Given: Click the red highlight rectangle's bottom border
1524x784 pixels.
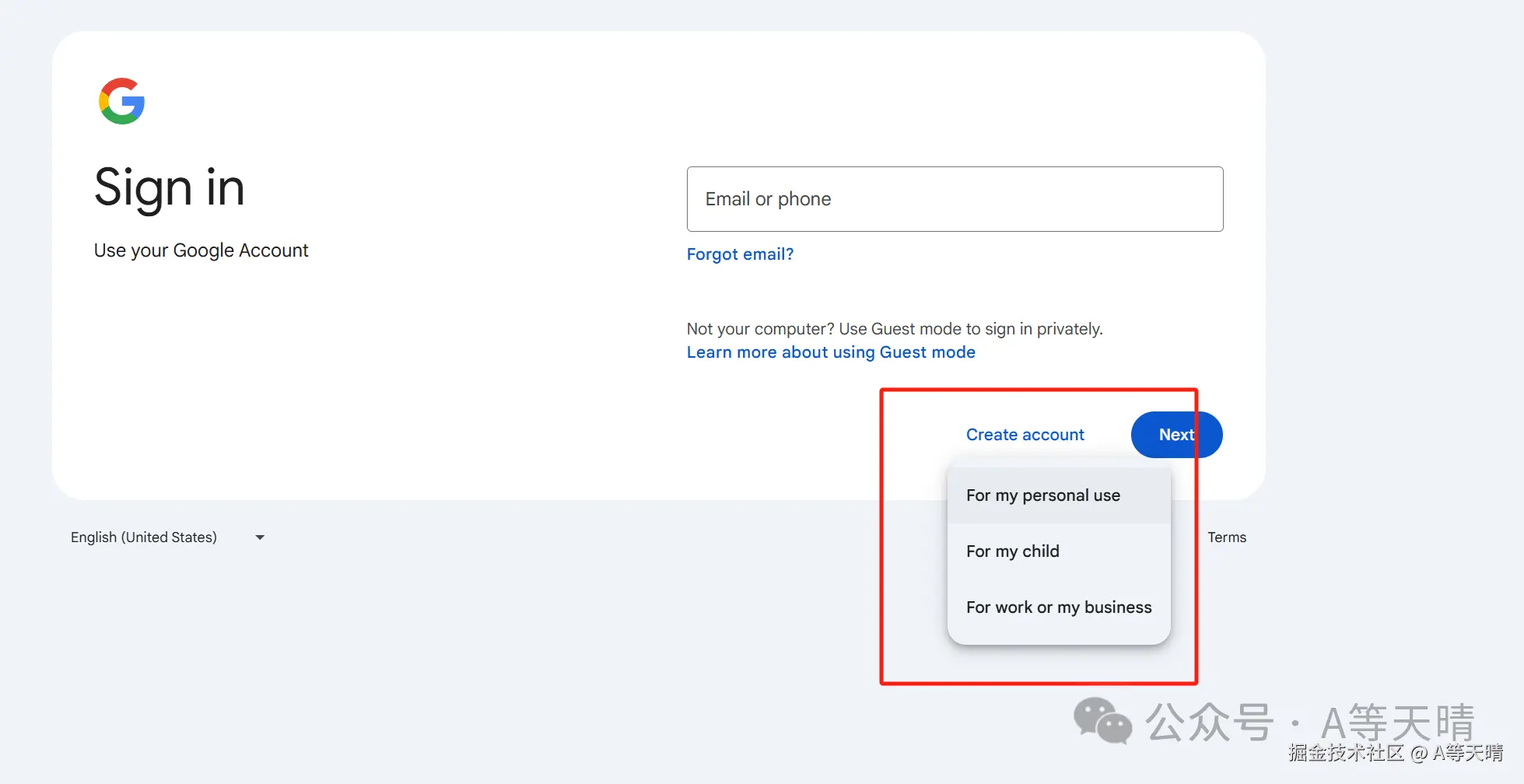Looking at the screenshot, I should (x=1038, y=683).
